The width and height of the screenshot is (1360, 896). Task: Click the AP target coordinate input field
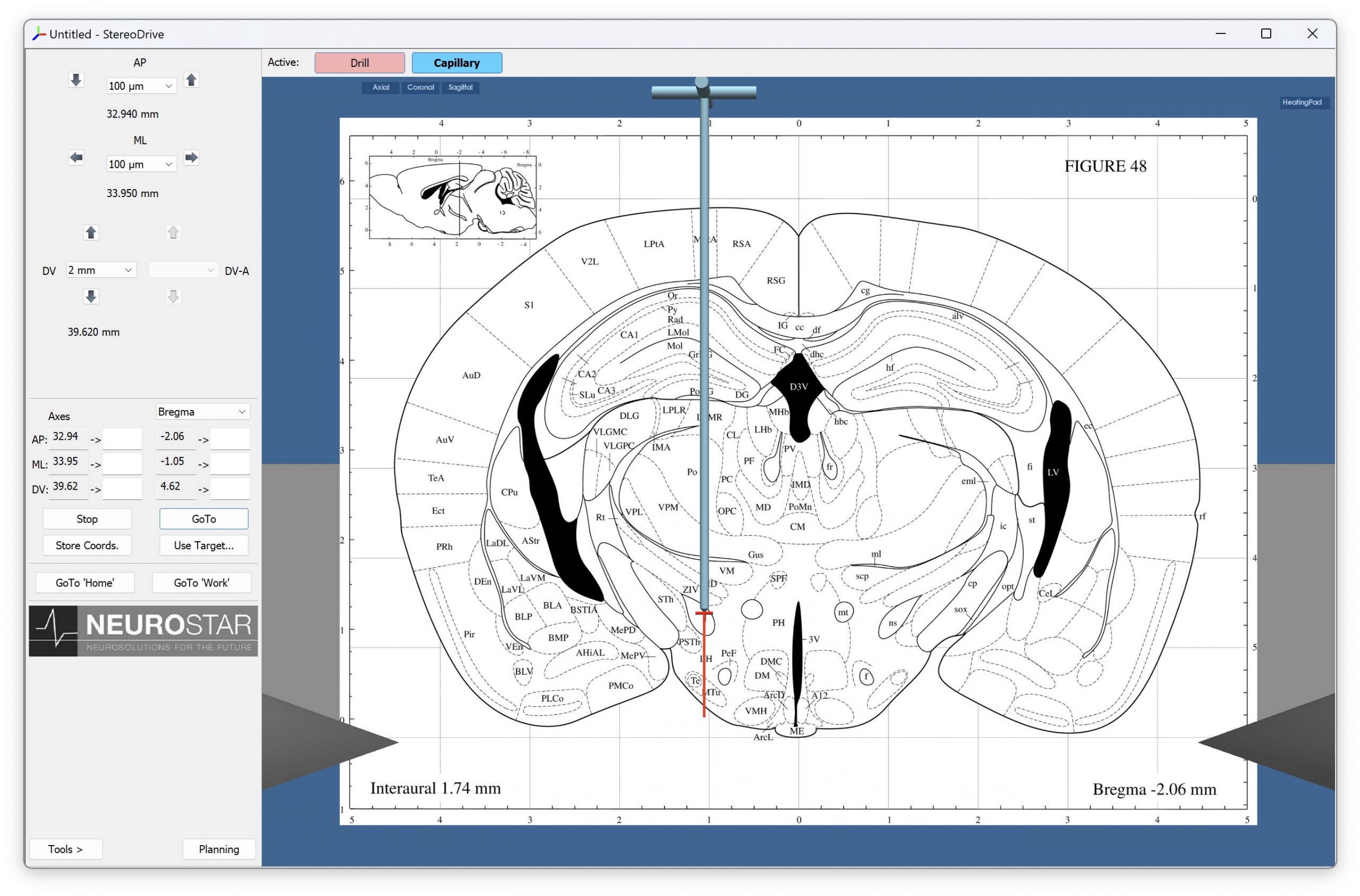tap(123, 439)
